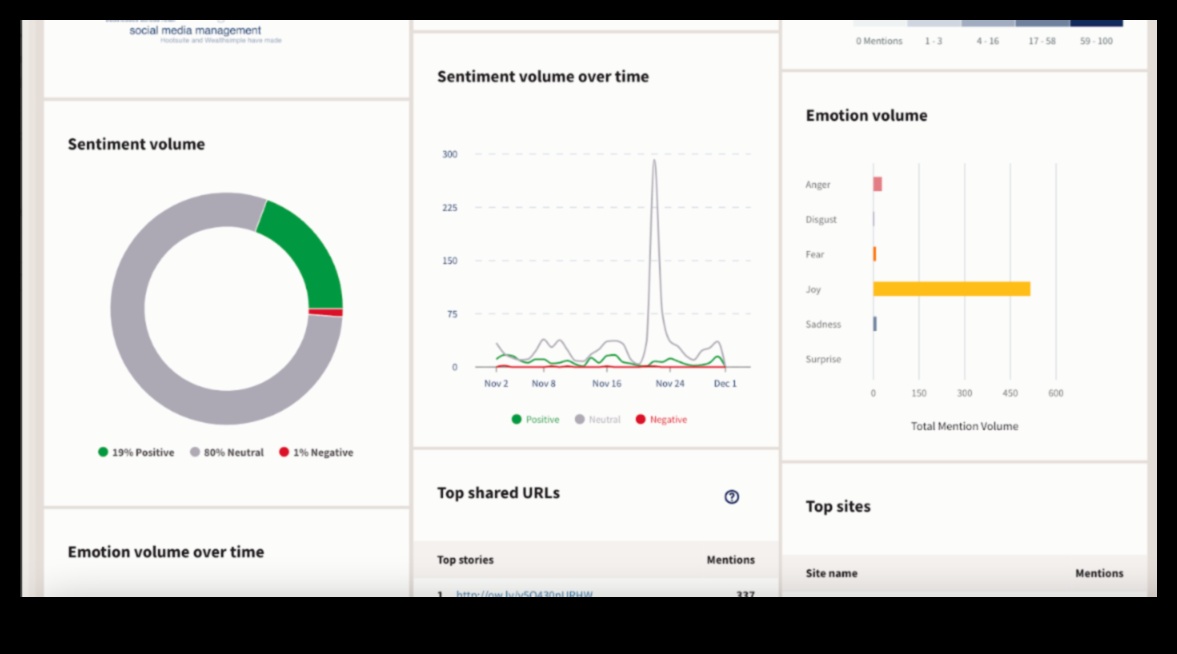
Task: Select the red Anger bar
Action: (x=877, y=184)
